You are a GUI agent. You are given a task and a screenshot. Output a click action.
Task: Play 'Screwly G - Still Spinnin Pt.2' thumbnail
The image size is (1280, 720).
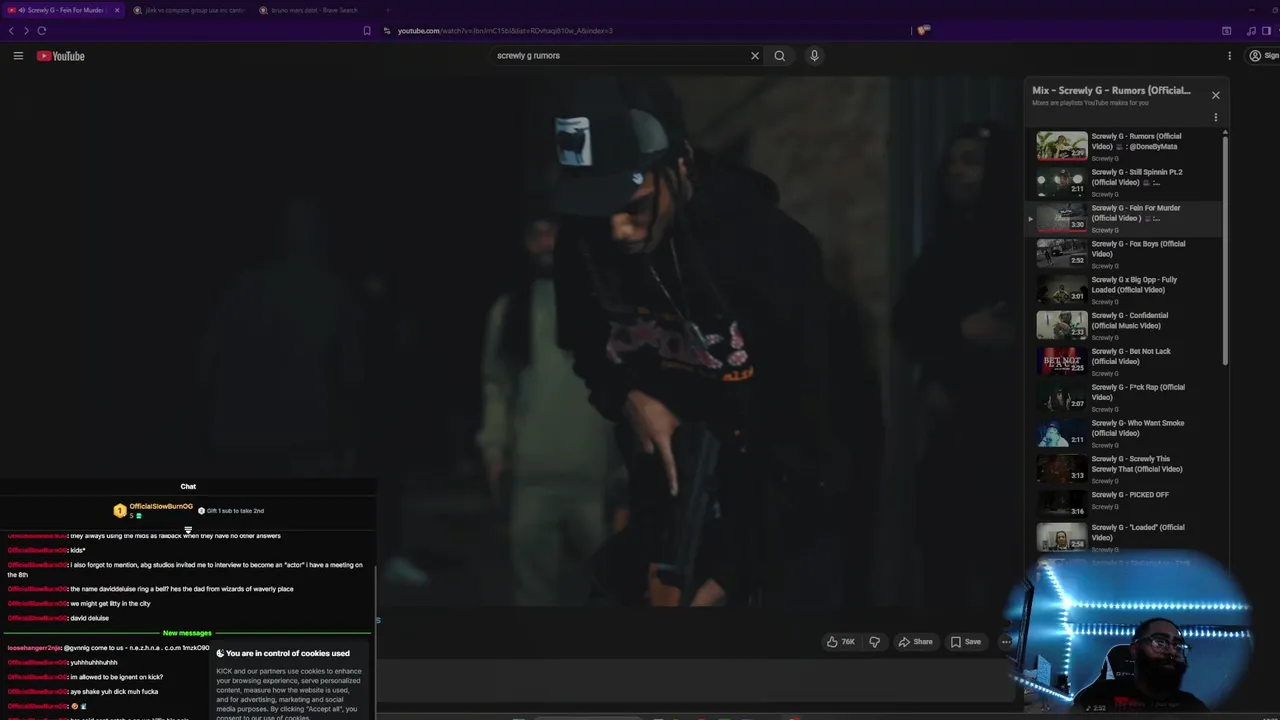coord(1062,182)
